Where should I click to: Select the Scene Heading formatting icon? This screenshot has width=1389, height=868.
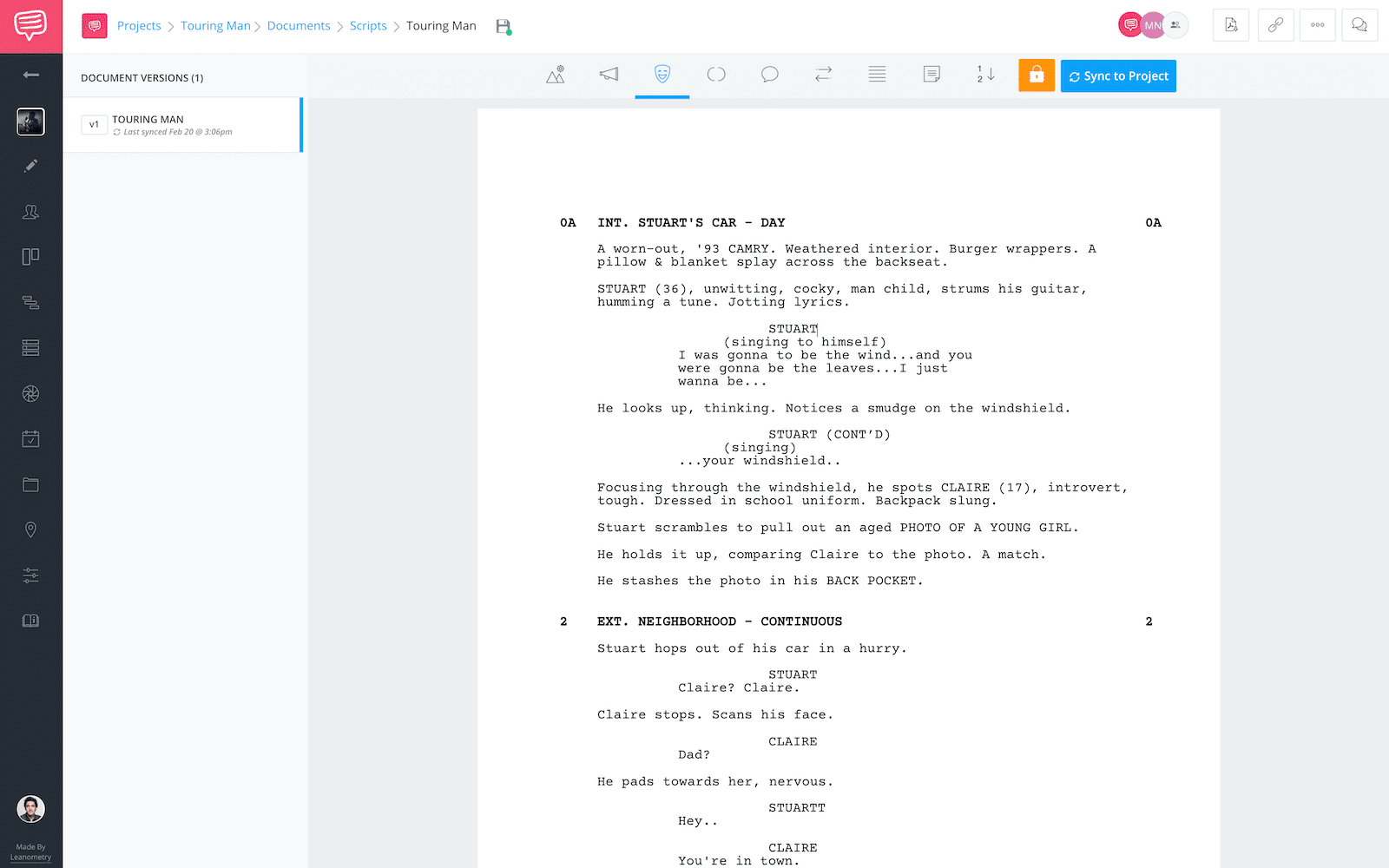tap(555, 75)
